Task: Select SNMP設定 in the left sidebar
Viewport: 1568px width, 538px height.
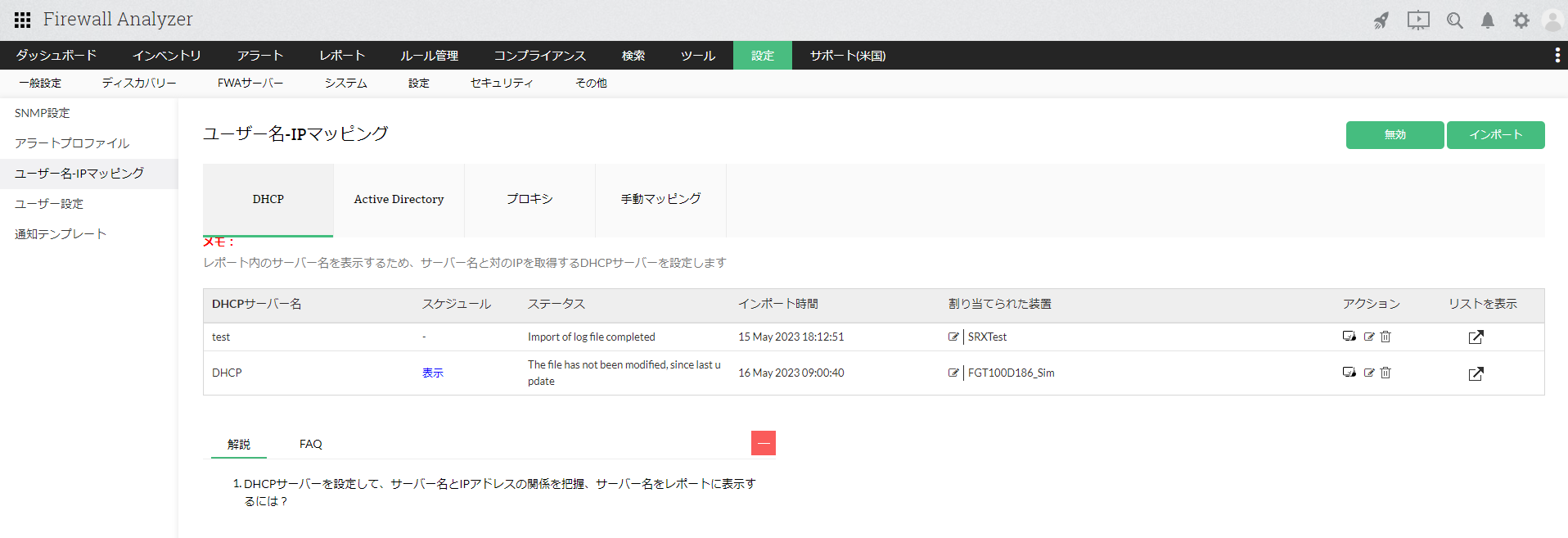Action: 43,113
